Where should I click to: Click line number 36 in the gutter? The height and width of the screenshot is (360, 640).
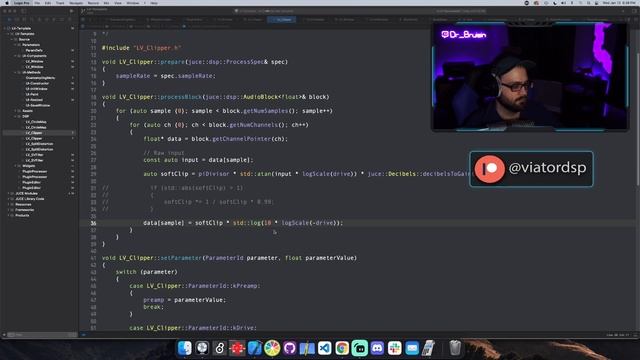tap(93, 223)
